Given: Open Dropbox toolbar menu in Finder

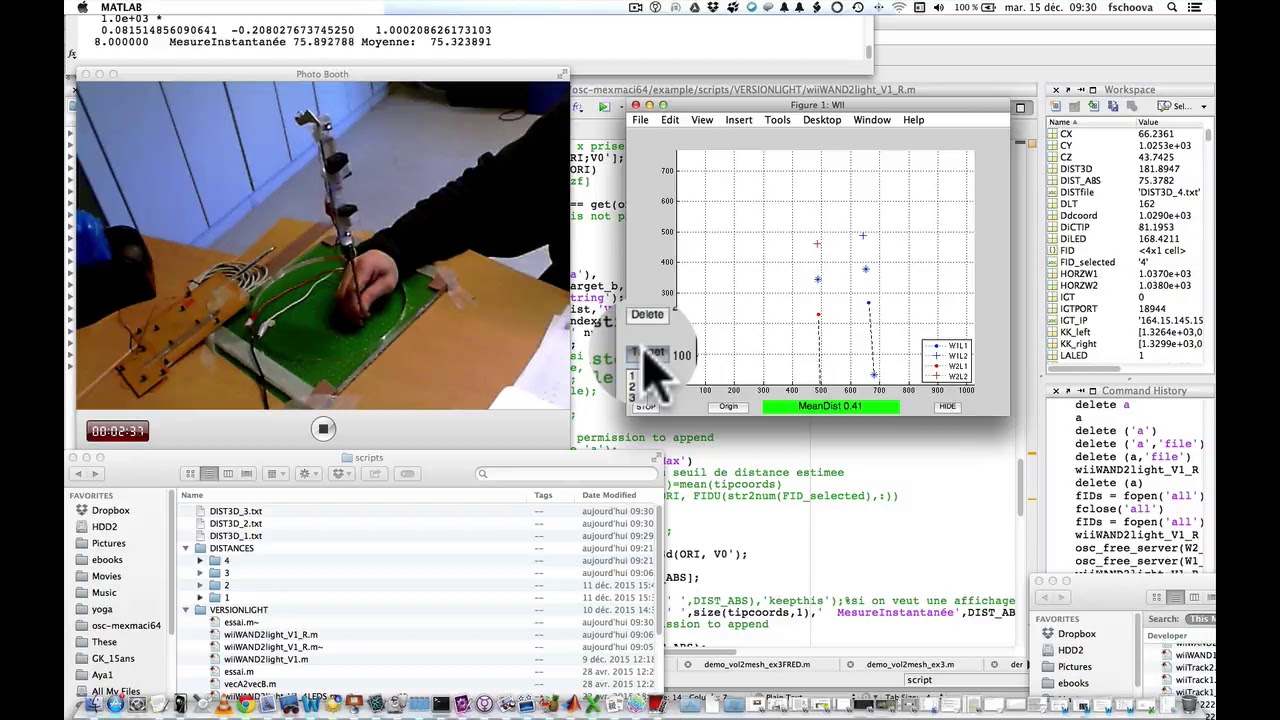Looking at the screenshot, I should [x=343, y=474].
